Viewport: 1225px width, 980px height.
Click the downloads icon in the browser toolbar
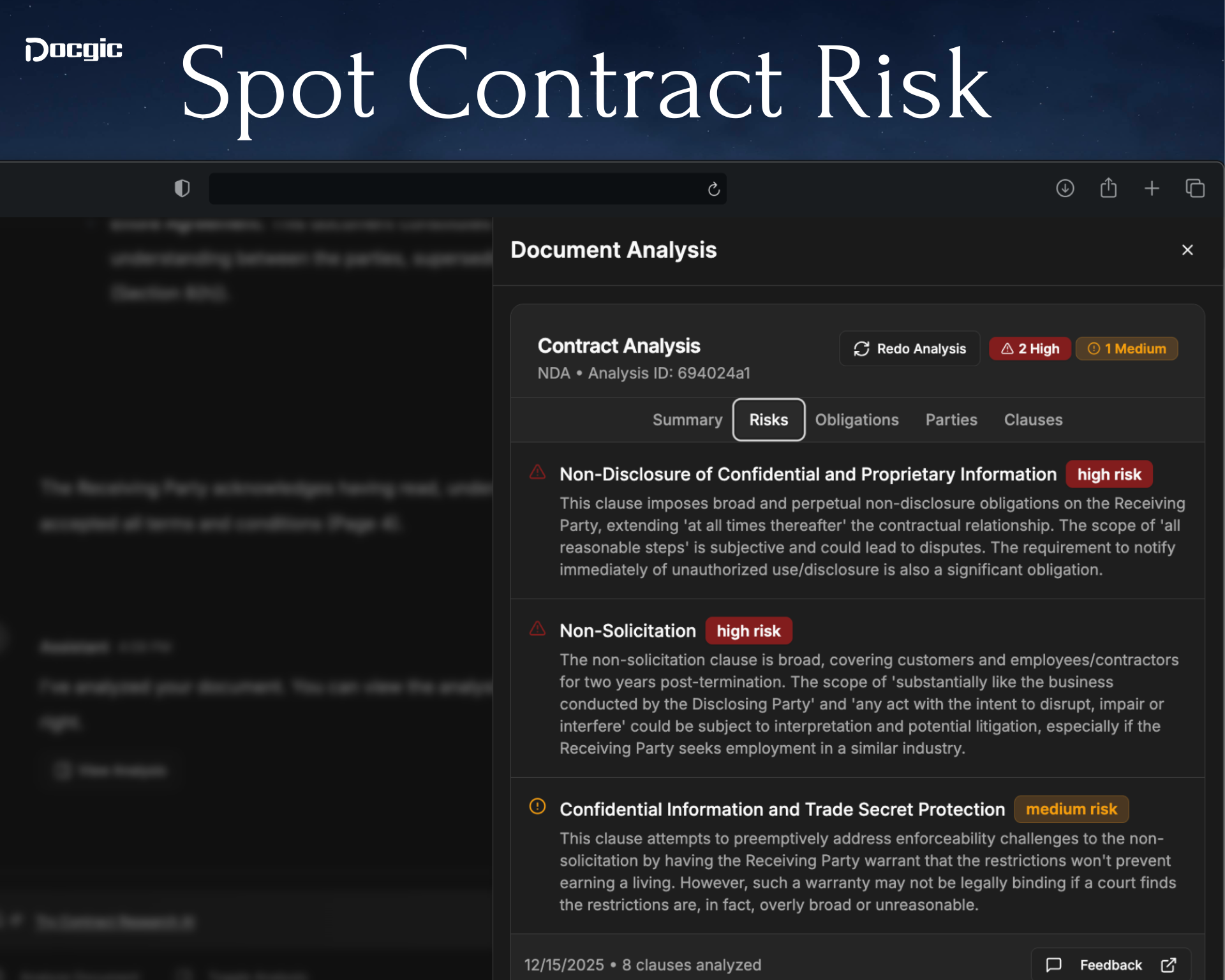point(1065,188)
